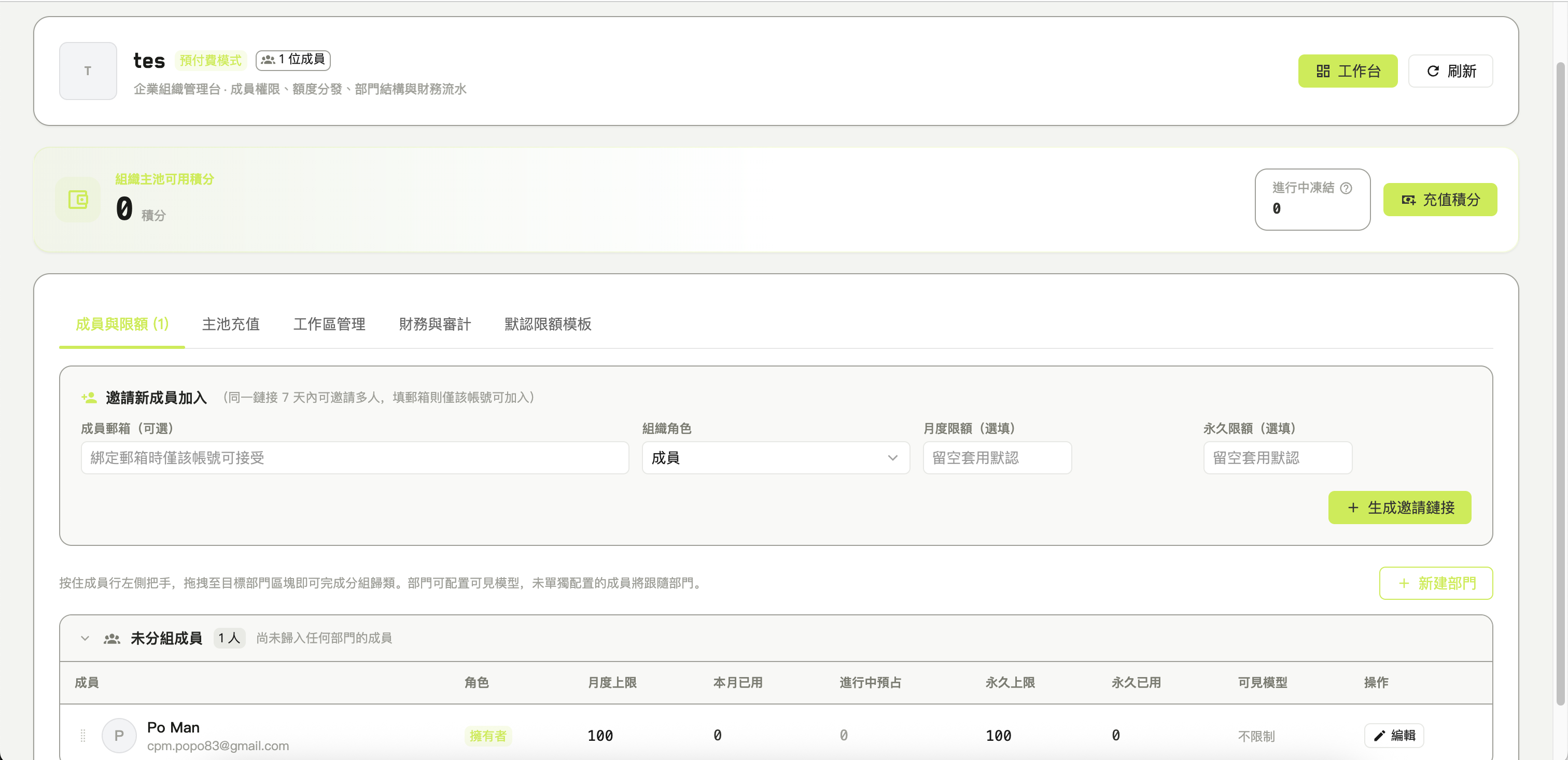The image size is (1568, 760).
Task: Open the 工作台 workbench button
Action: [1348, 71]
